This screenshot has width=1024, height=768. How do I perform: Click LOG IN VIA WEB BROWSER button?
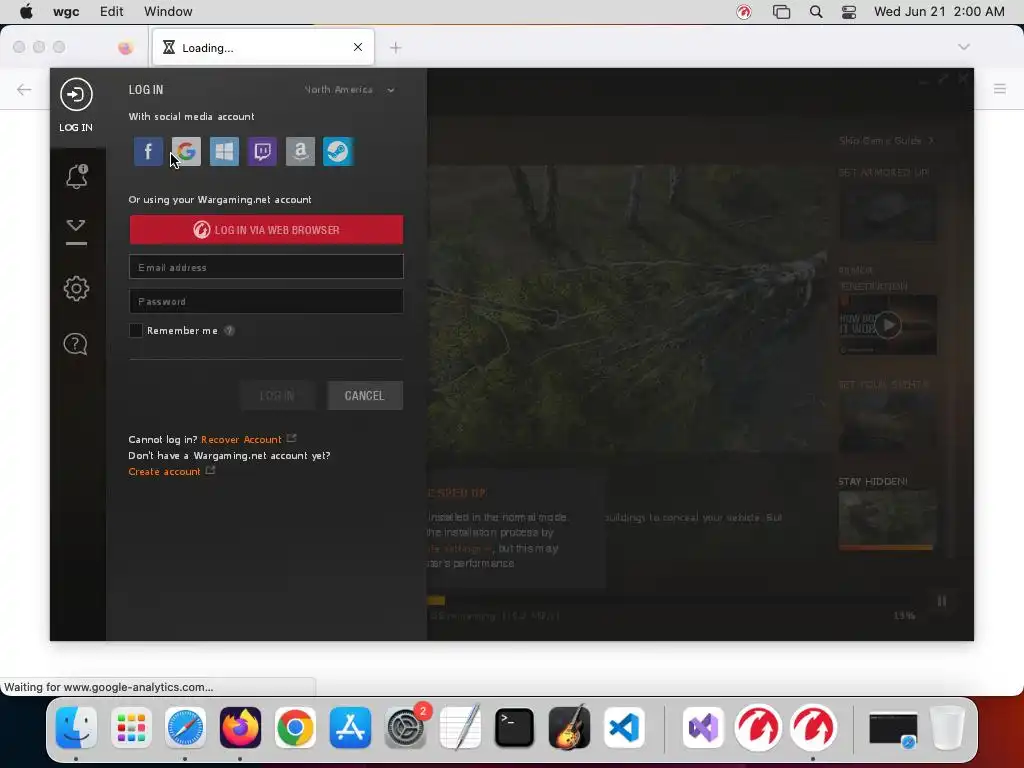266,230
